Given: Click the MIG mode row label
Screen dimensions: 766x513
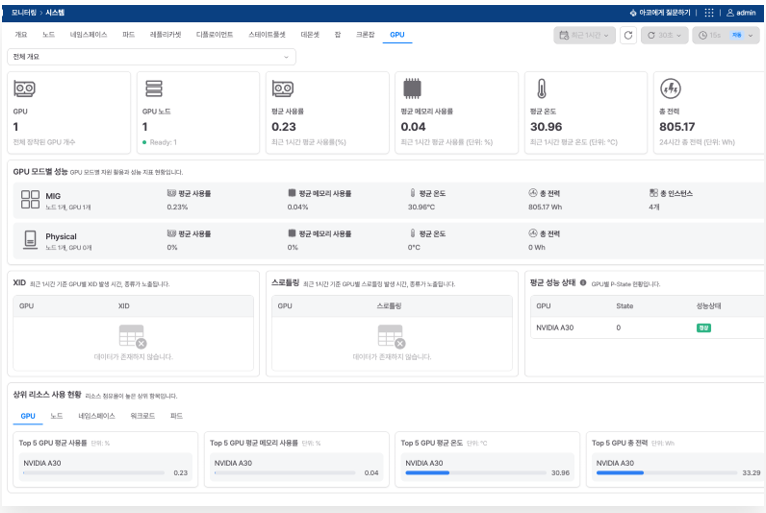Looking at the screenshot, I should [53, 196].
